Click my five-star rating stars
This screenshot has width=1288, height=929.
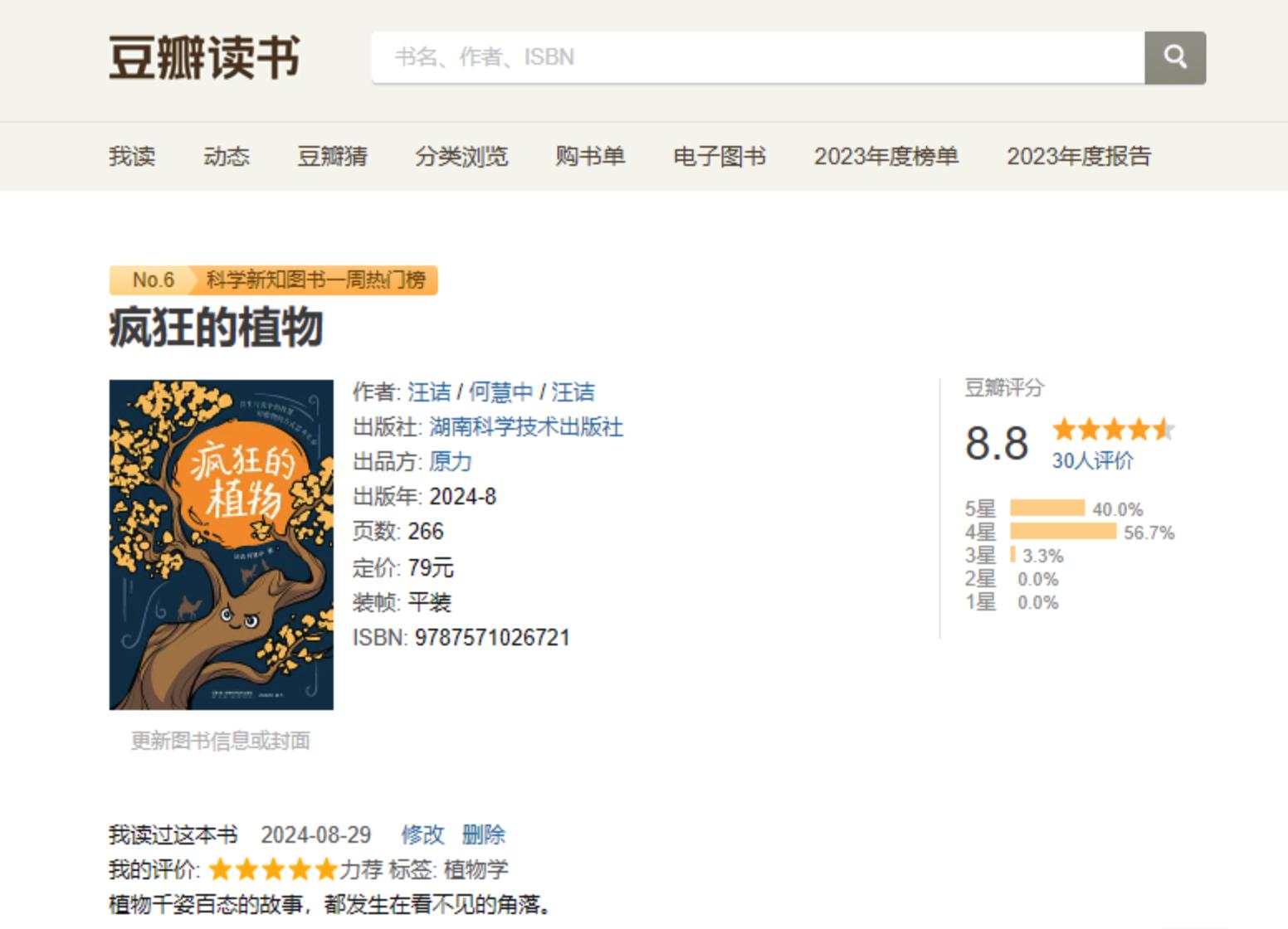click(272, 869)
